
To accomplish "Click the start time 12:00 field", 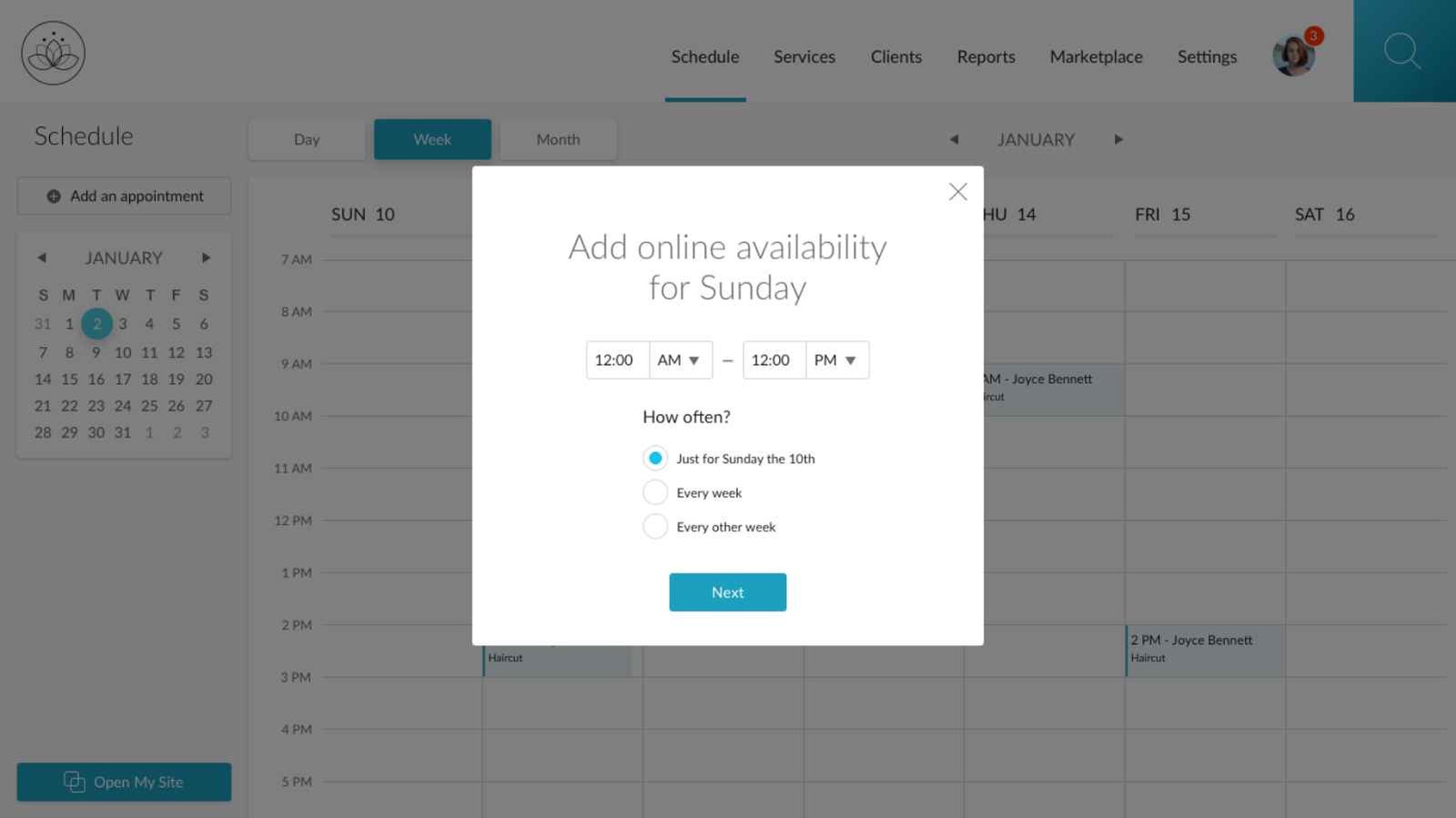I will tap(618, 360).
